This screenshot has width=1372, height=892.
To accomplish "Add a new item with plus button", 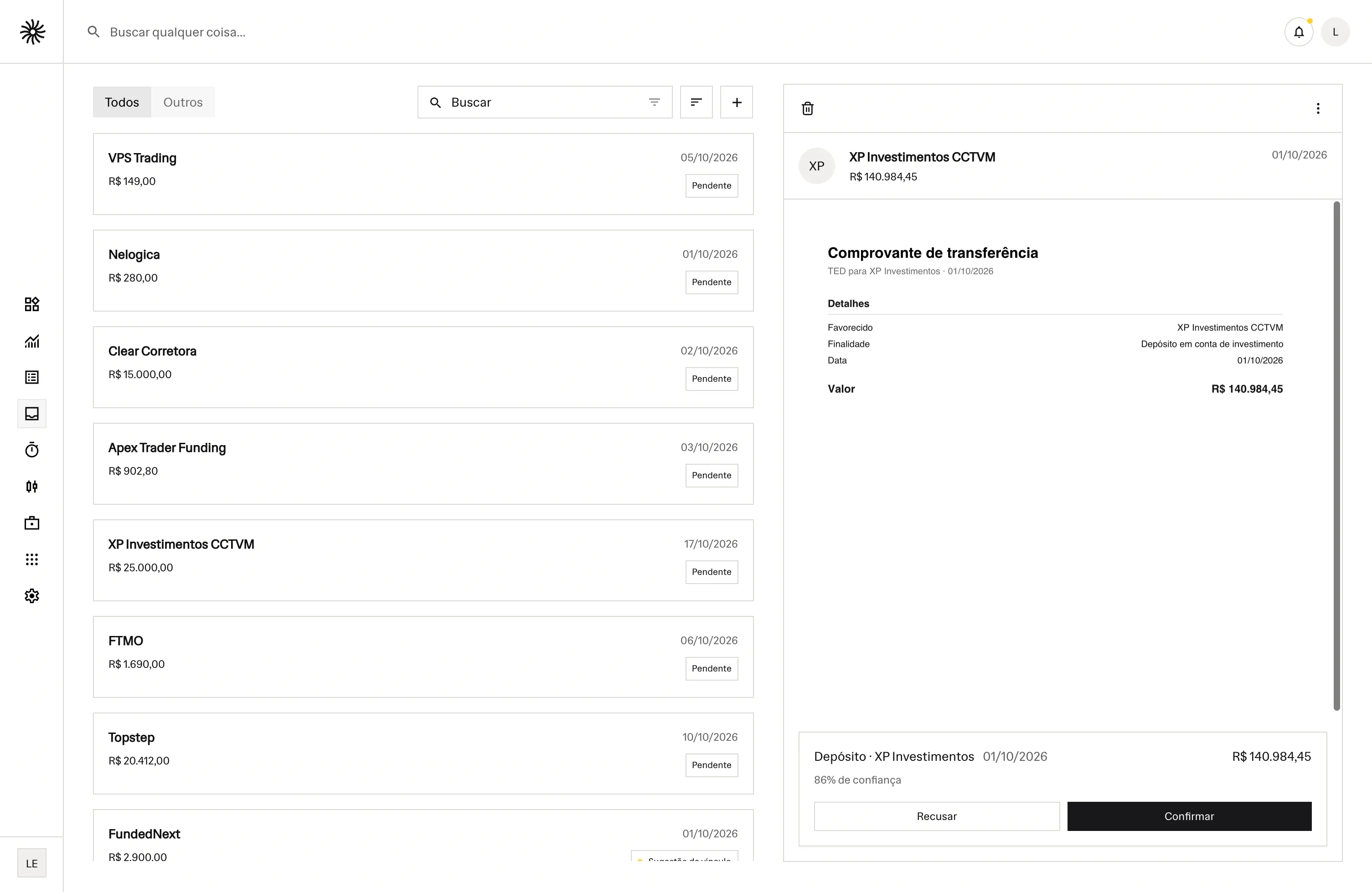I will click(x=736, y=102).
